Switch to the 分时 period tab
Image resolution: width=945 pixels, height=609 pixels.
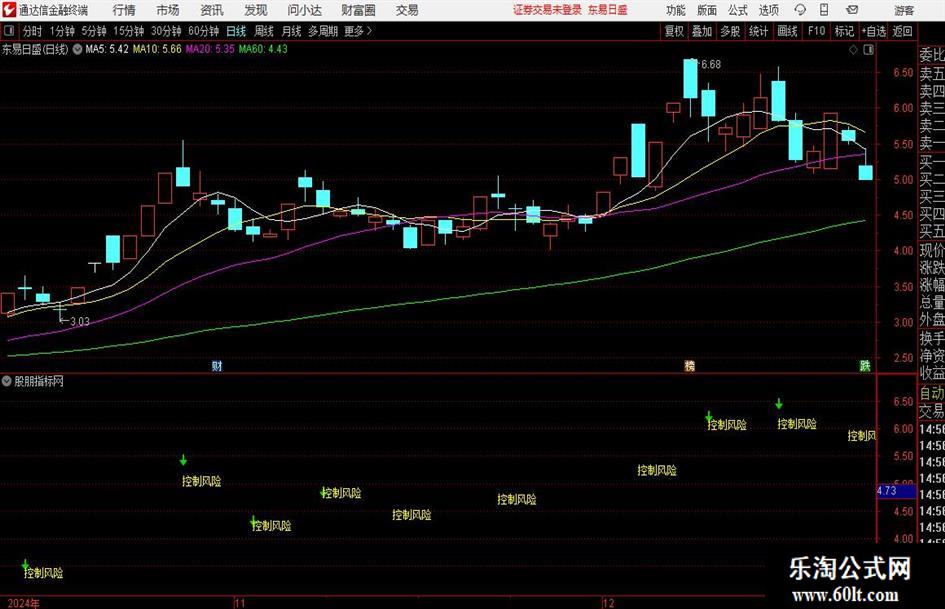coord(32,31)
